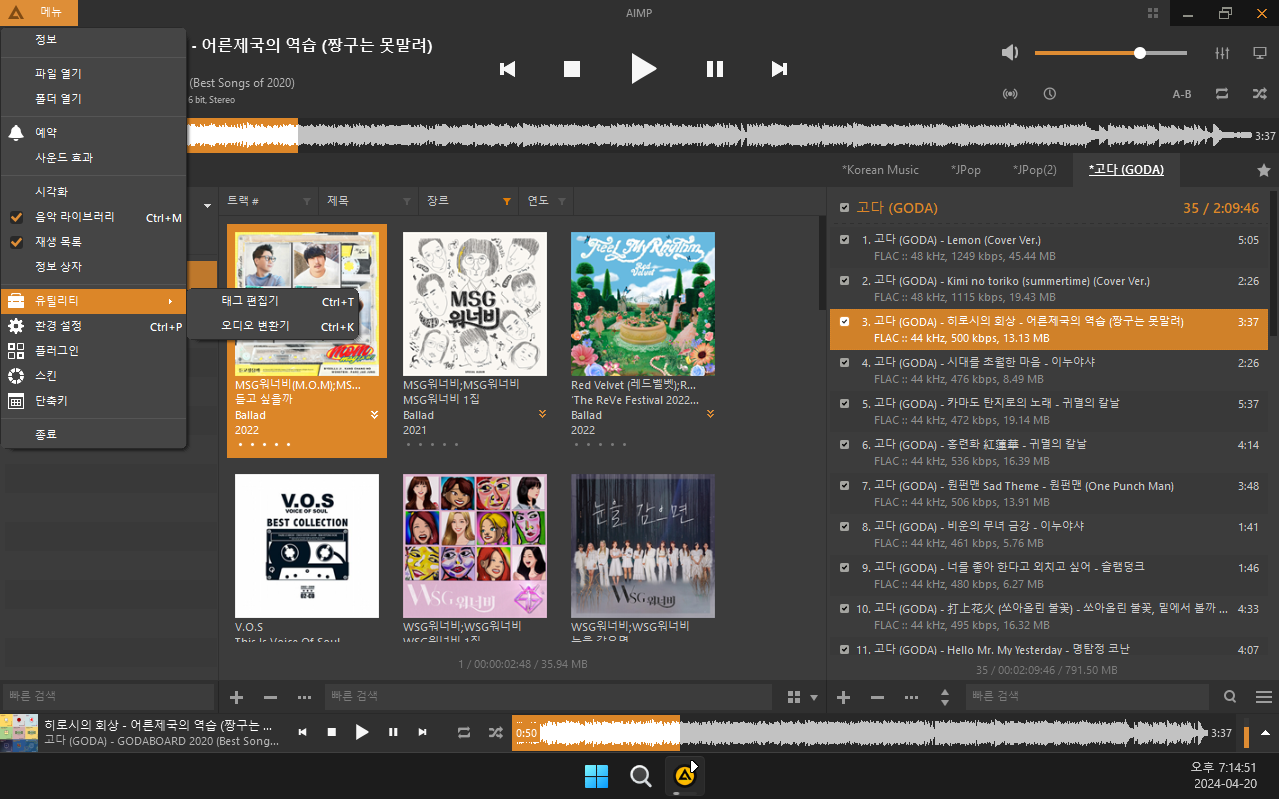The height and width of the screenshot is (799, 1279).
Task: Open the V.O.S Best Collection album cover
Action: [x=307, y=546]
